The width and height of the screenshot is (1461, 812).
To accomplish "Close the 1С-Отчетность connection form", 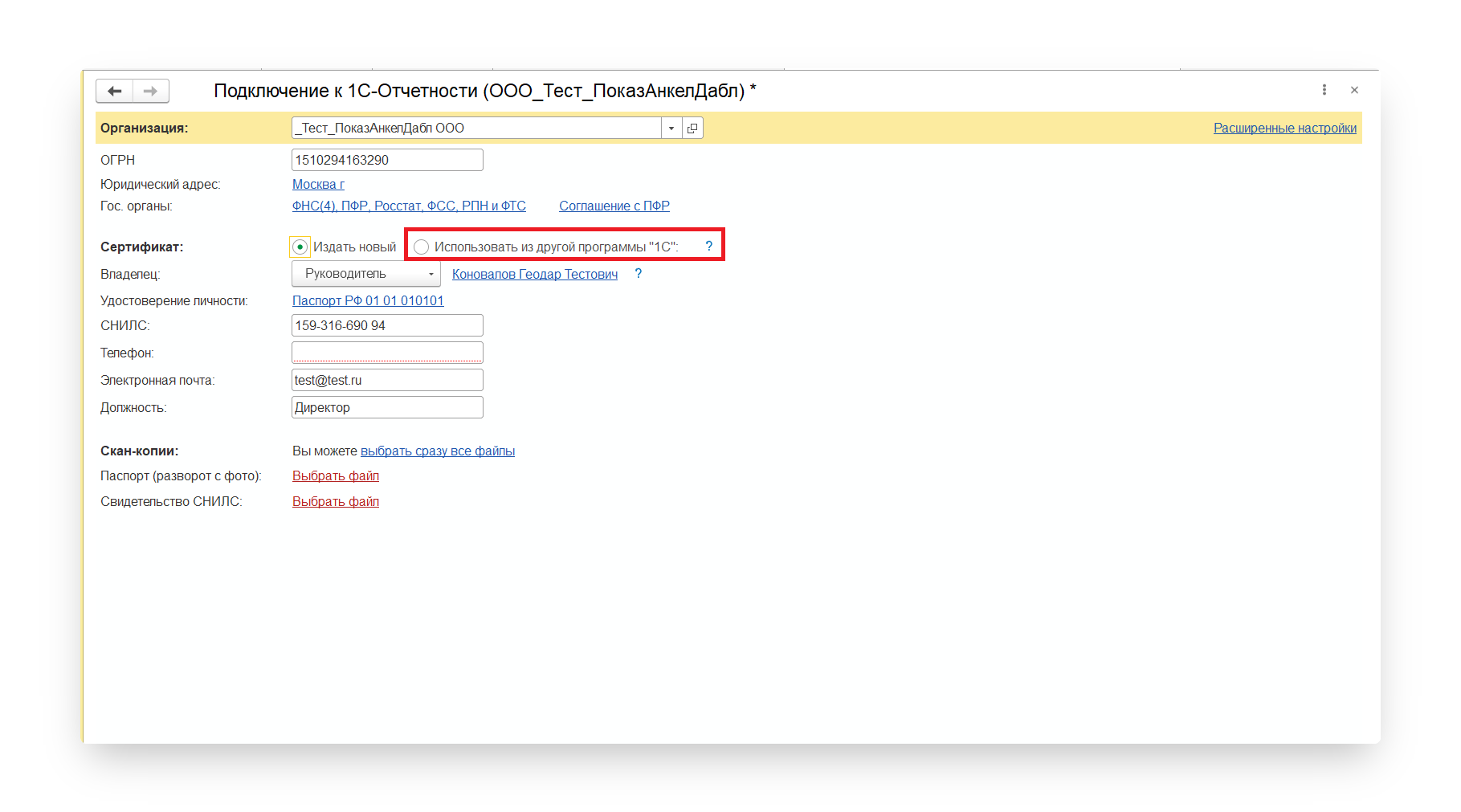I will 1354,90.
